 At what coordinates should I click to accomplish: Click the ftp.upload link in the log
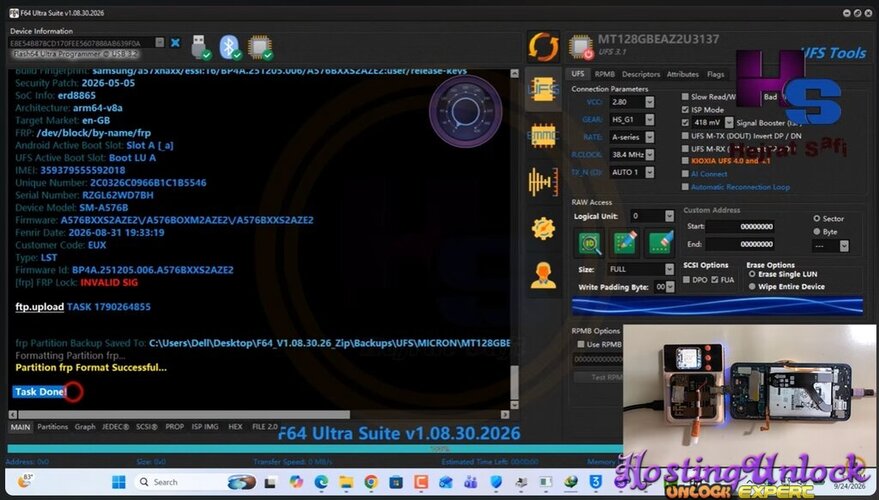point(39,307)
